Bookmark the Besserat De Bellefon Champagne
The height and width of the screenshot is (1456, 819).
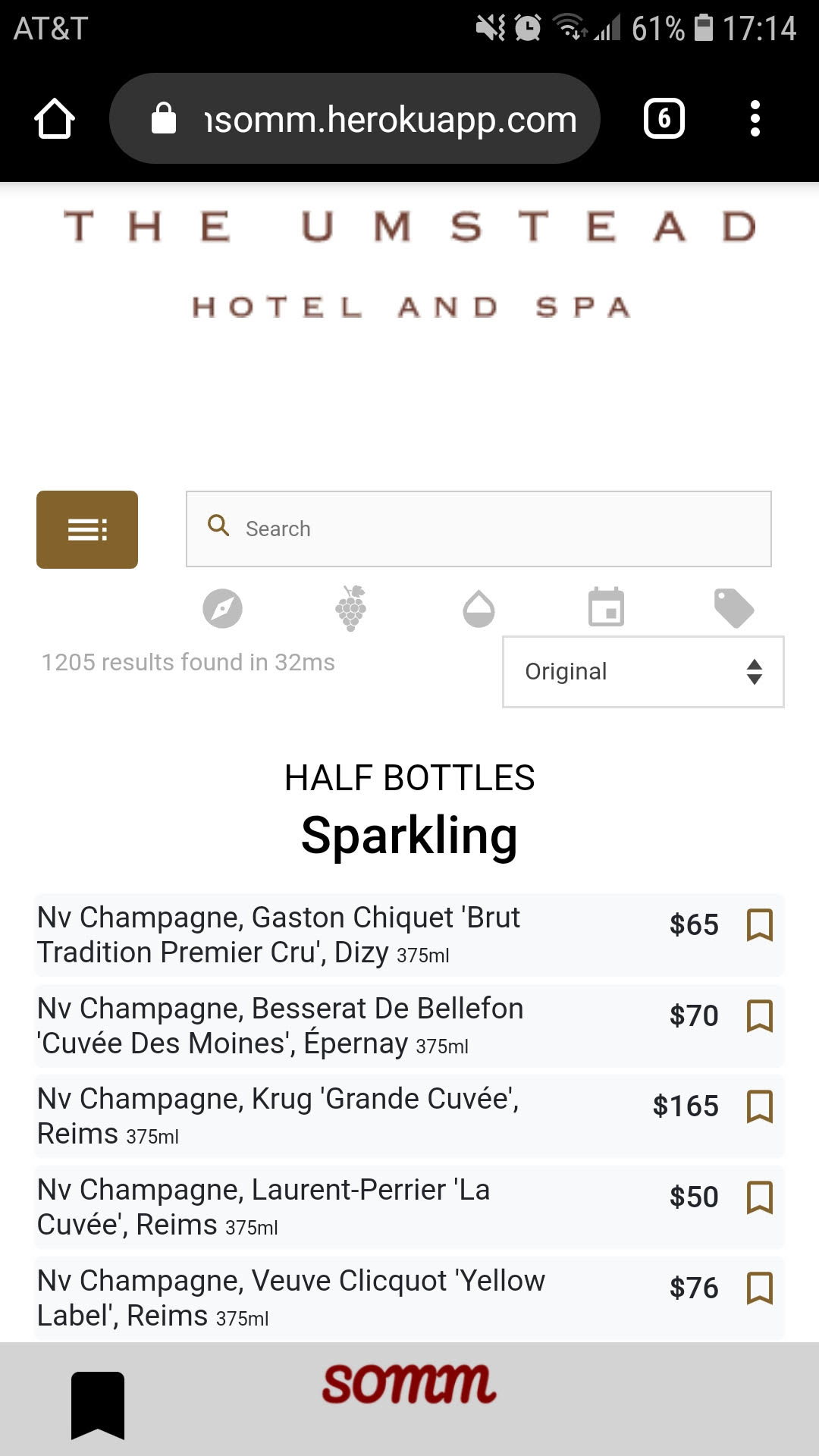click(x=760, y=1016)
